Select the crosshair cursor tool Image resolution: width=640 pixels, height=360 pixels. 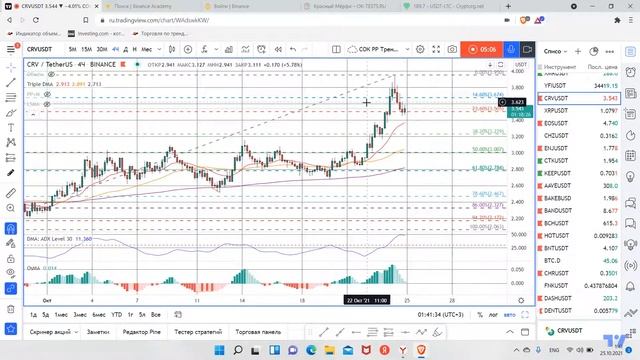(11, 67)
